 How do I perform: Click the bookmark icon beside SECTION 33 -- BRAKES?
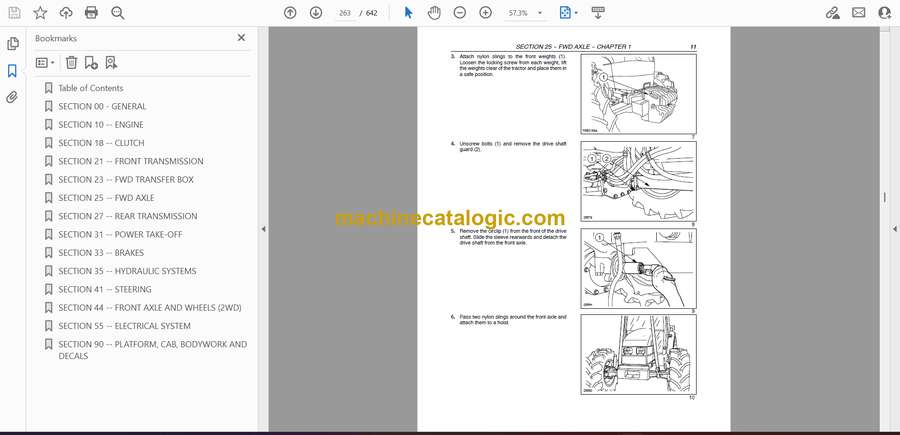click(48, 253)
